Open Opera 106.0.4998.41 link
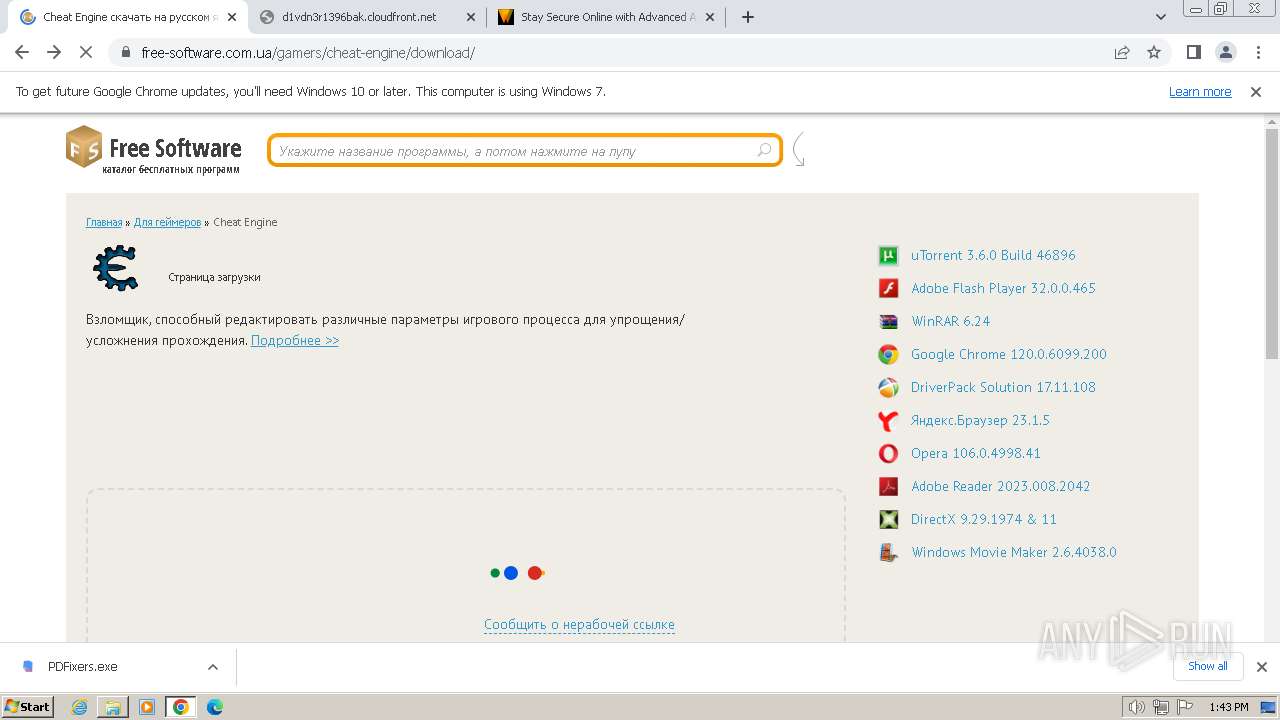 pyautogui.click(x=975, y=453)
